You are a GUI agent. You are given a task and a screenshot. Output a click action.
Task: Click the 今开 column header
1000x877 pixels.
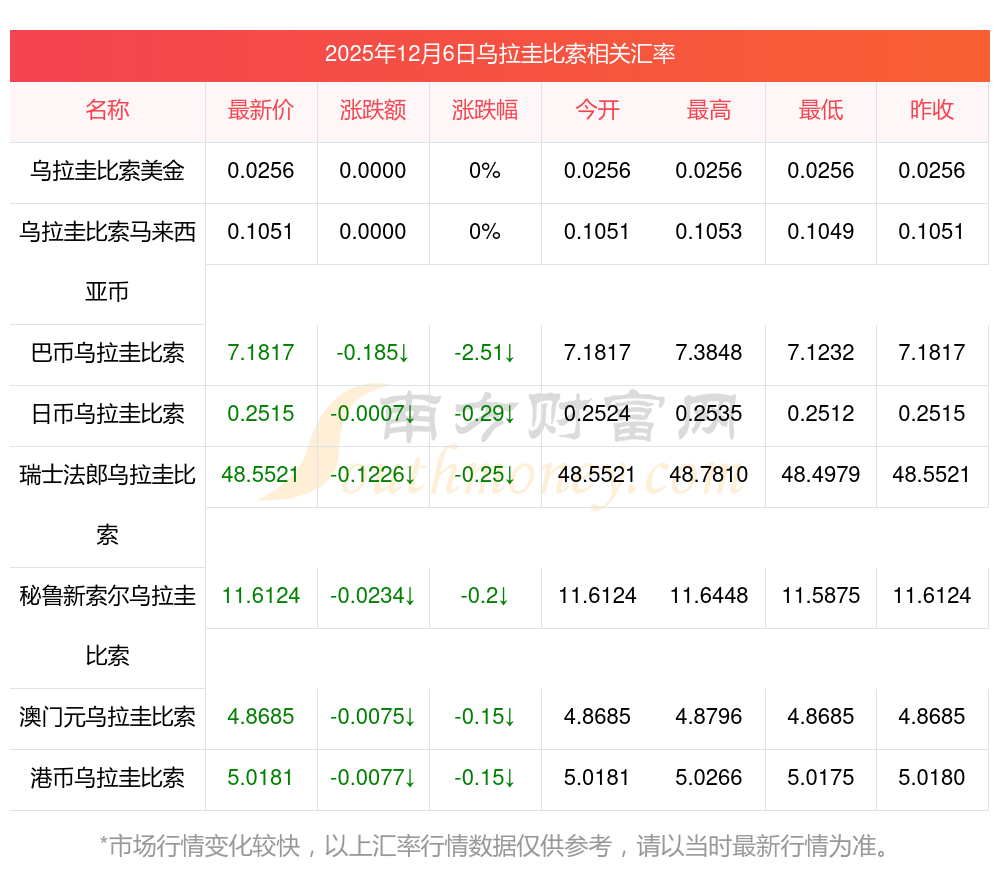tap(597, 110)
